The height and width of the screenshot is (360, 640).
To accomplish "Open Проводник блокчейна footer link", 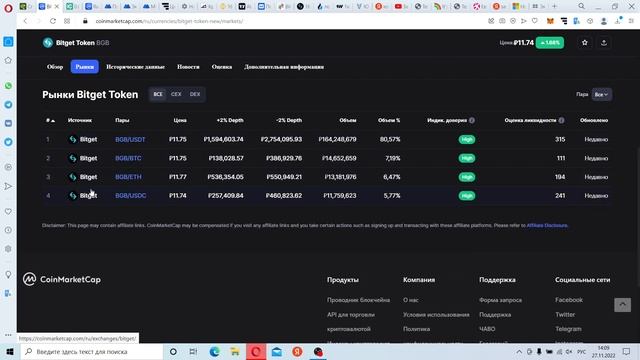I will [x=358, y=300].
